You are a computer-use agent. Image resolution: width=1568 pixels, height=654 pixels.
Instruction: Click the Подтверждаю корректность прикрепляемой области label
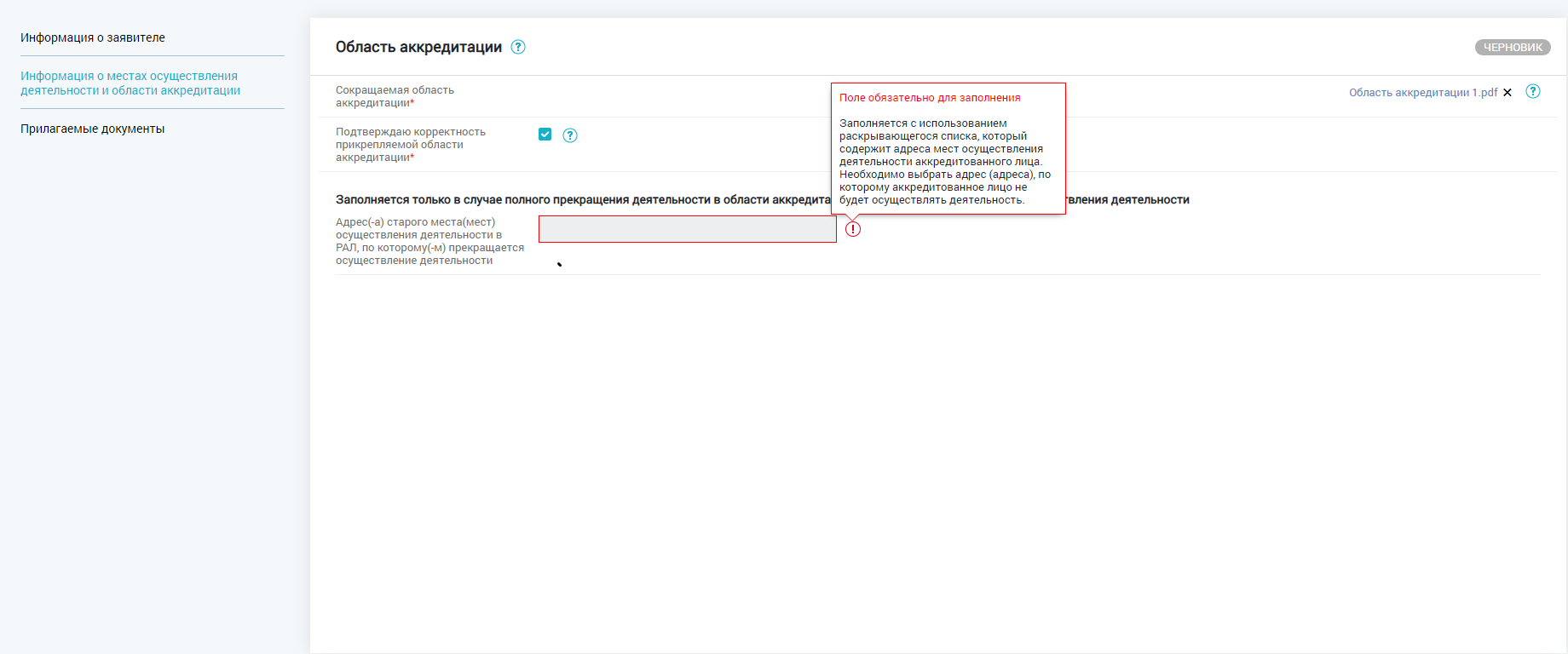[x=411, y=145]
